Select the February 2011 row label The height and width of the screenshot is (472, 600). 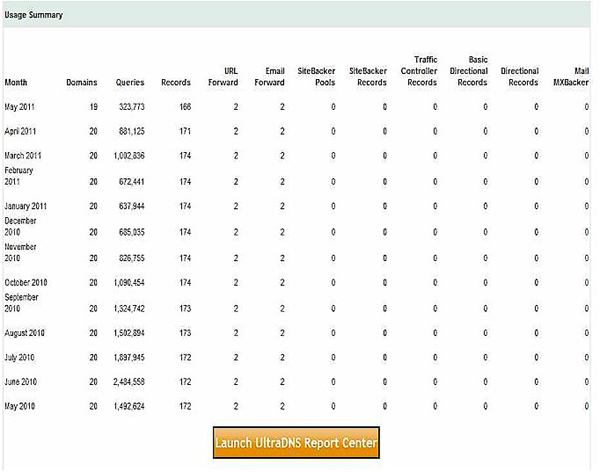(22, 176)
